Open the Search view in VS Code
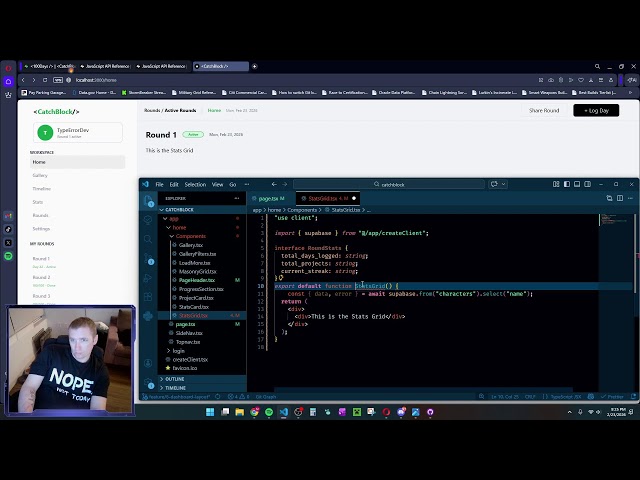This screenshot has height=480, width=640. pos(148,239)
